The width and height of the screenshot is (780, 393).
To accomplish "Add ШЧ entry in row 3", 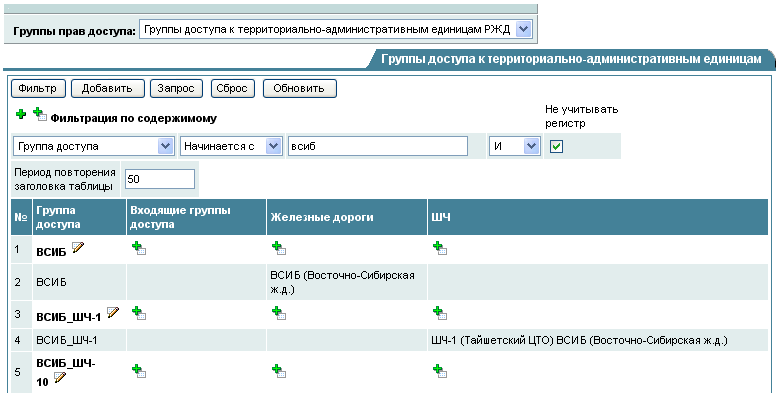I will (x=440, y=313).
